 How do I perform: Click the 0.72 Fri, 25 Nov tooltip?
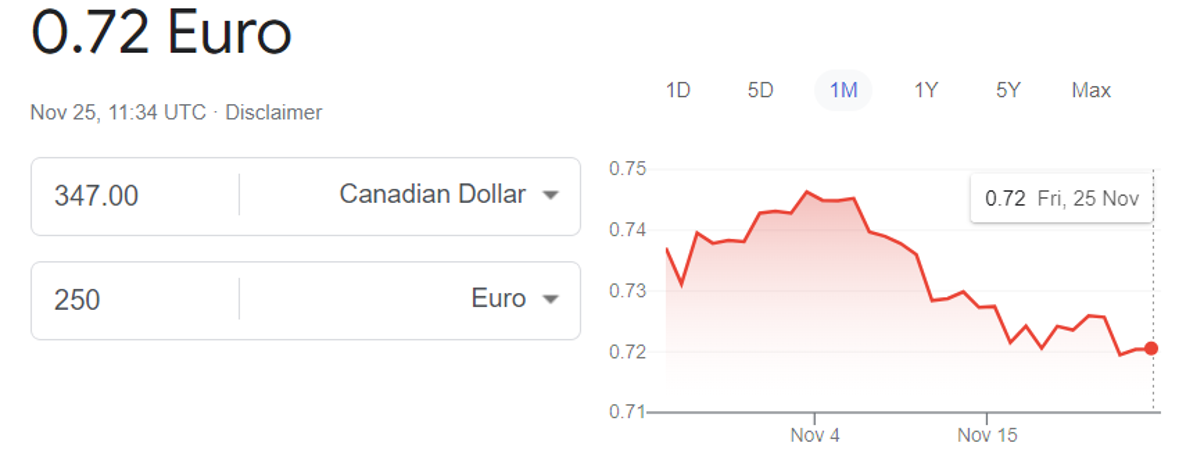click(x=1061, y=198)
